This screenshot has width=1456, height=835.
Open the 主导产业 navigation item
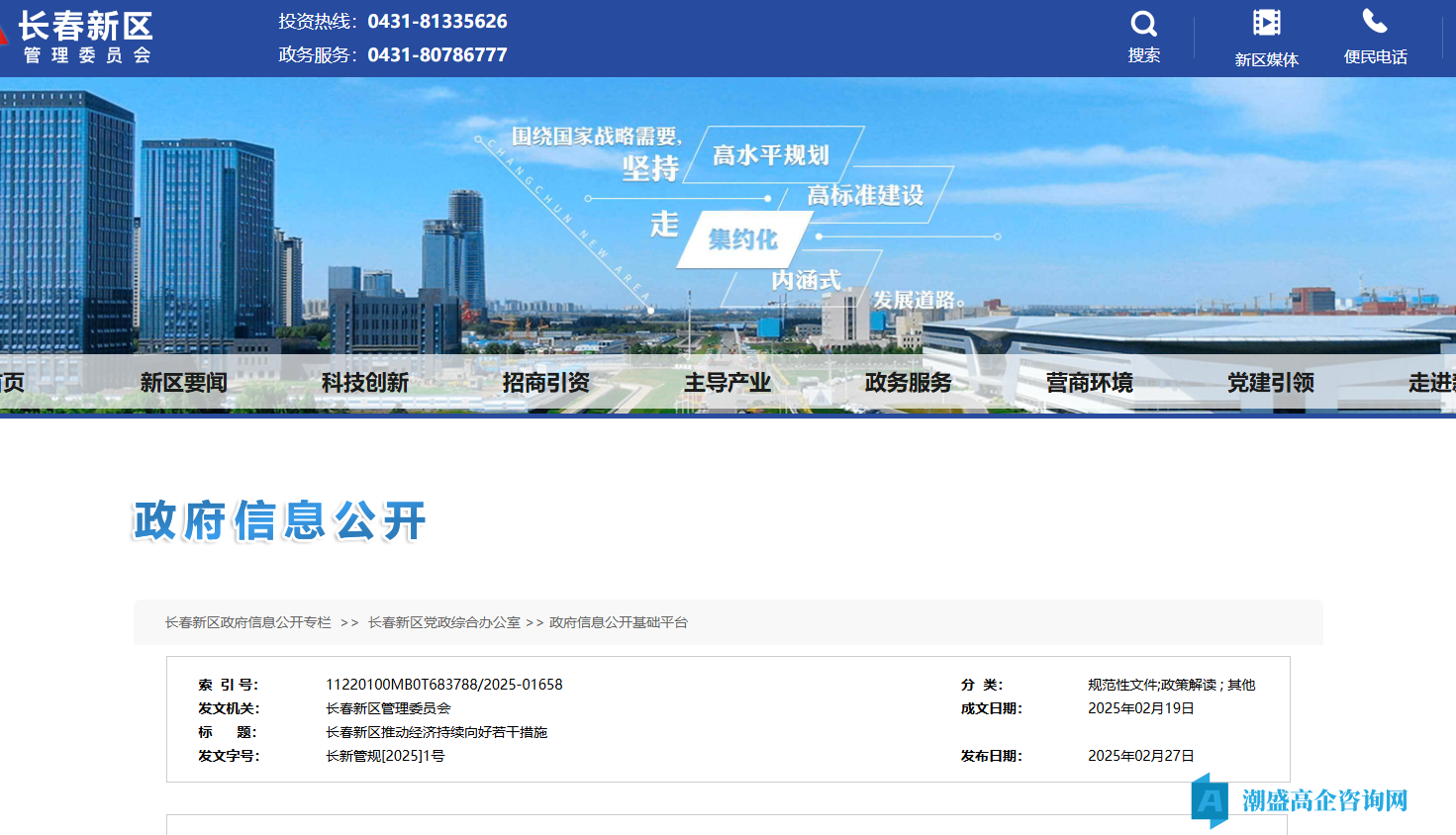click(727, 383)
